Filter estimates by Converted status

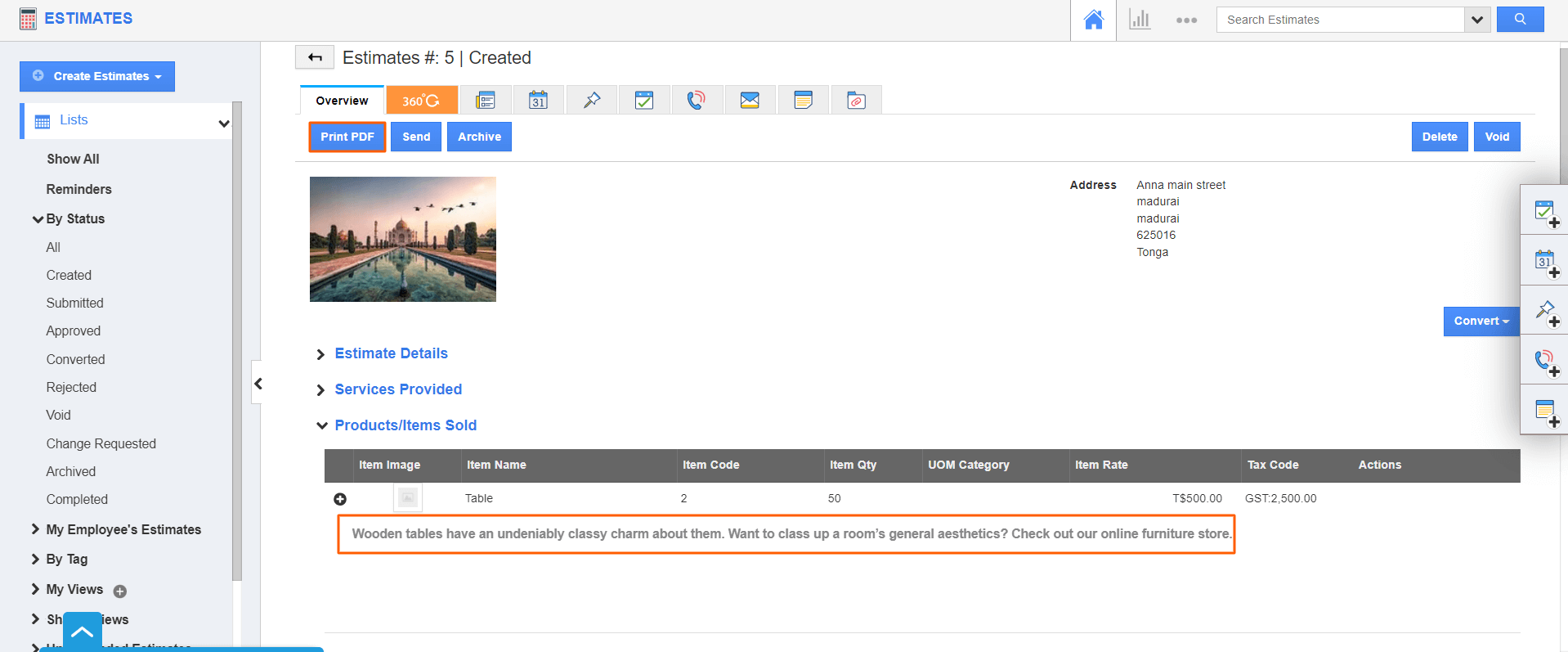click(76, 359)
